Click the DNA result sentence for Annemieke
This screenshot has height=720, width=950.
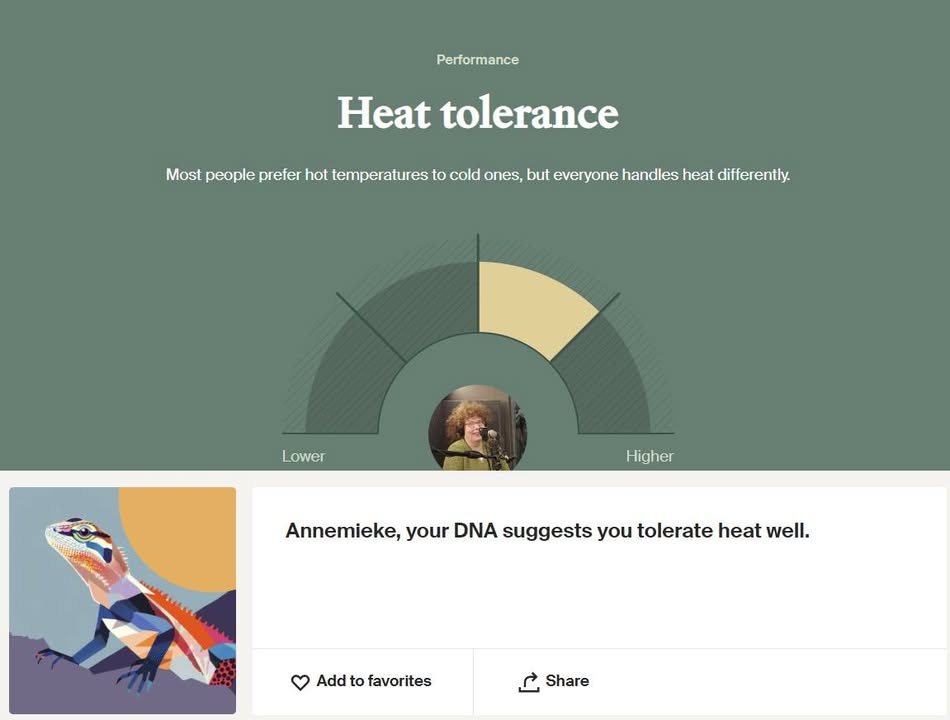547,531
